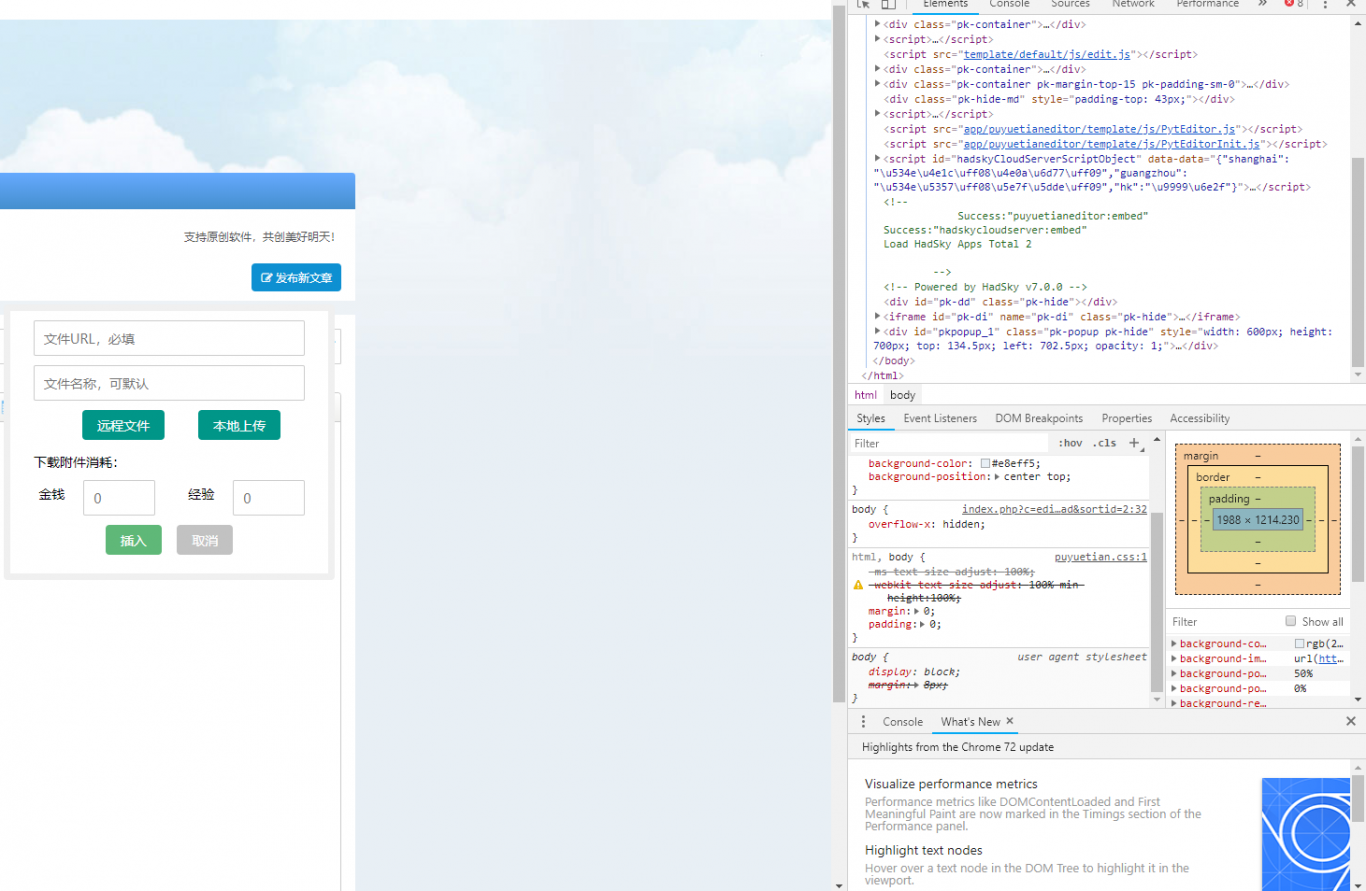Open the red error count indicator
Image resolution: width=1366 pixels, height=891 pixels.
[1294, 4]
